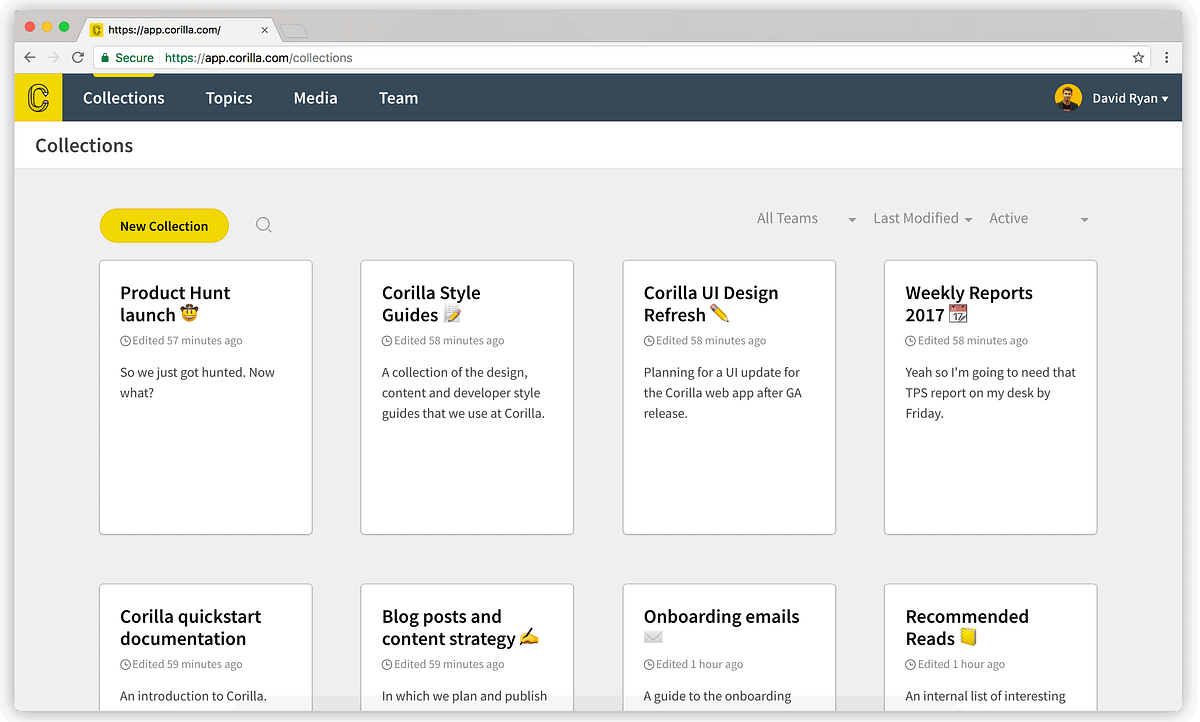Open the All Teams filter dropdown
This screenshot has width=1200, height=722.
[806, 218]
